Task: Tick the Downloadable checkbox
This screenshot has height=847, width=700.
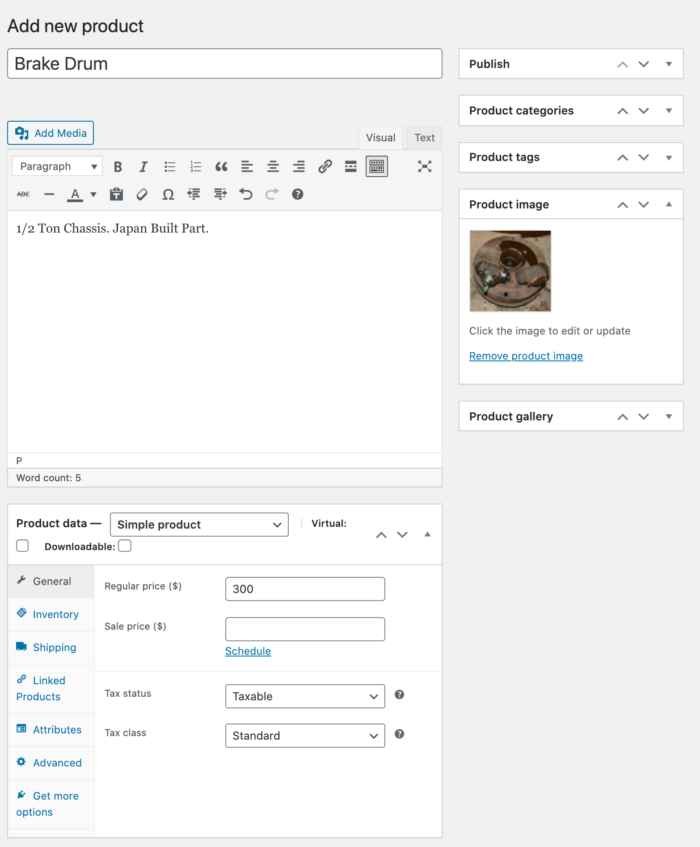Action: point(125,546)
